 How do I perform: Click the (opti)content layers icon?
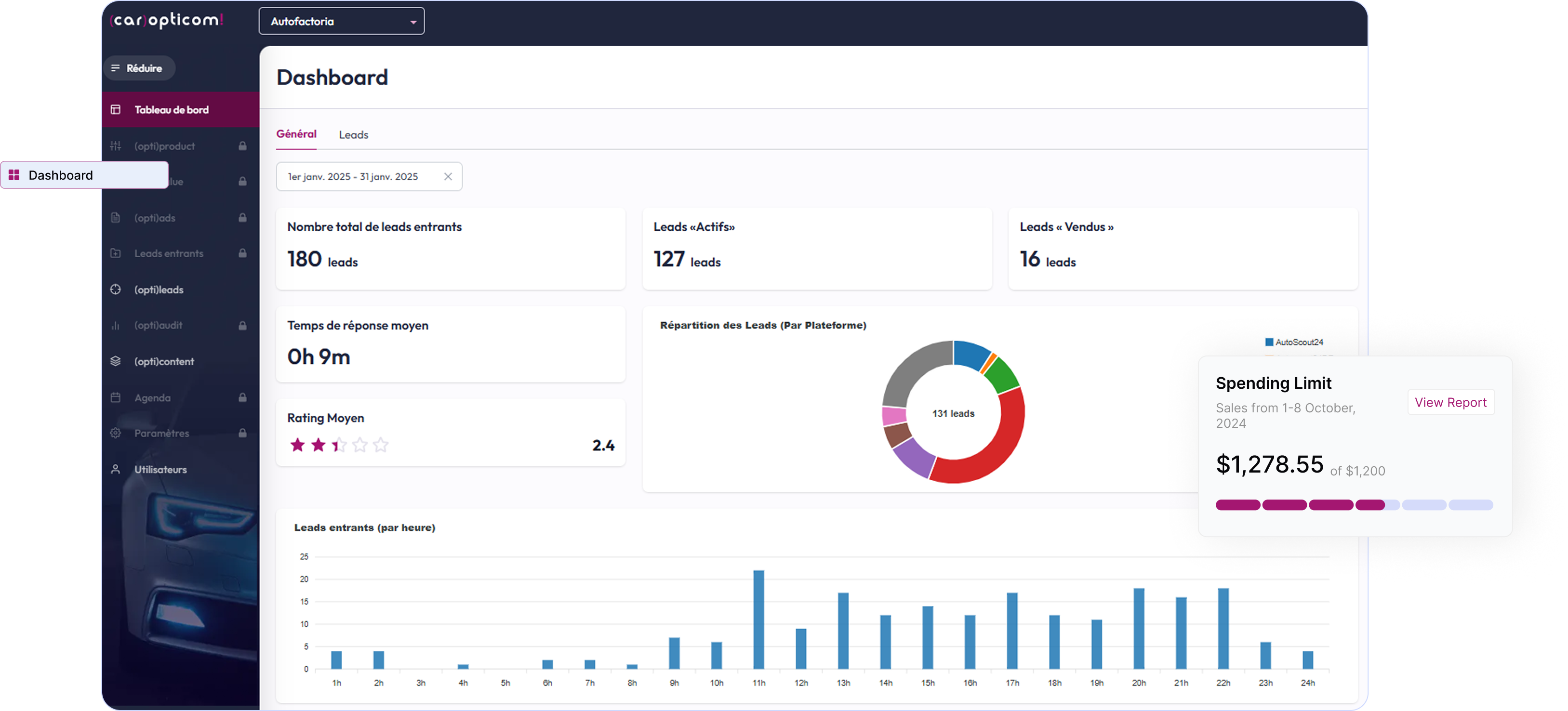(x=116, y=361)
